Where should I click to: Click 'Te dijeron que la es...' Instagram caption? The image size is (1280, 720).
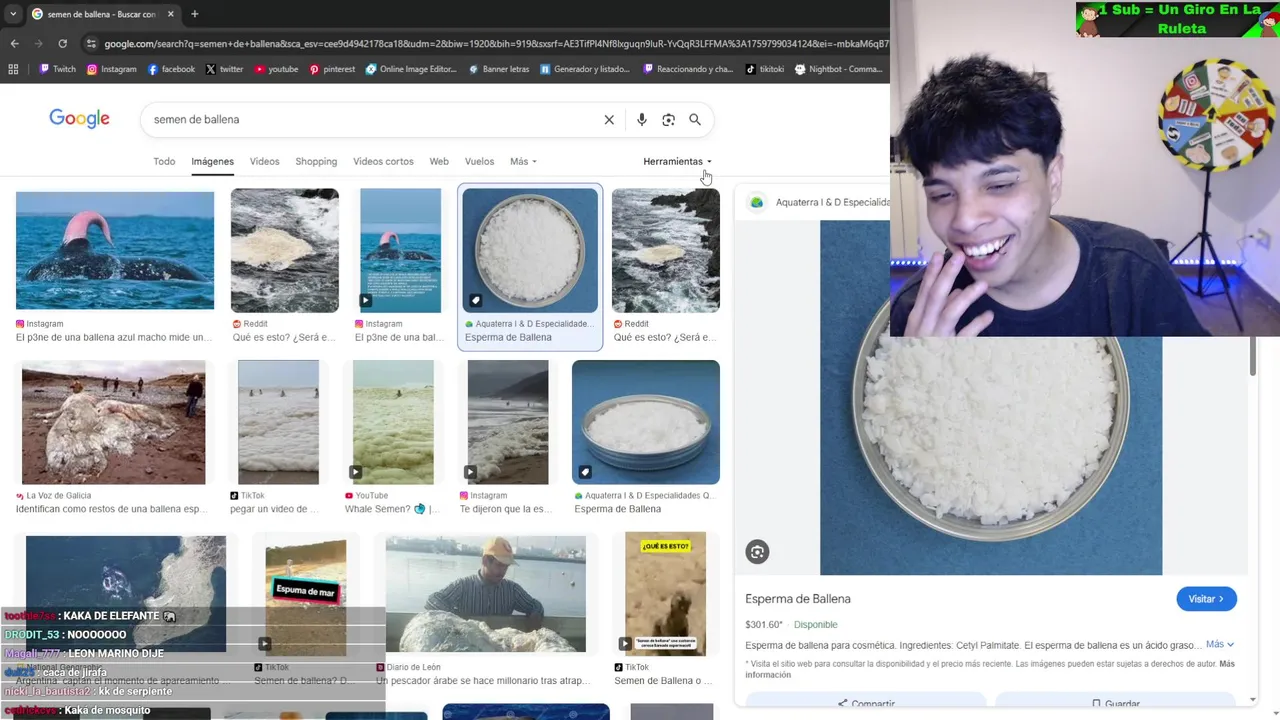505,509
